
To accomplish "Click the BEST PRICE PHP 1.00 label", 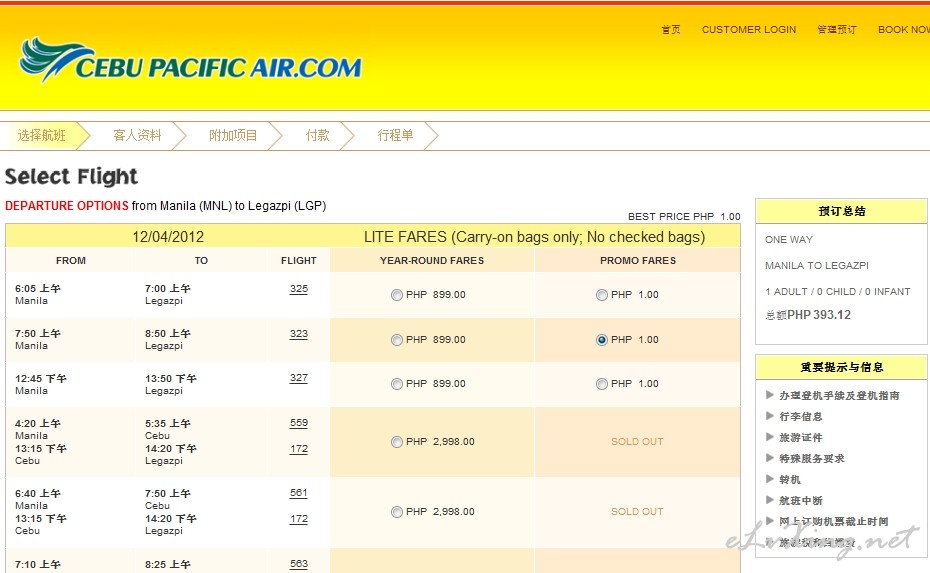I will (684, 217).
